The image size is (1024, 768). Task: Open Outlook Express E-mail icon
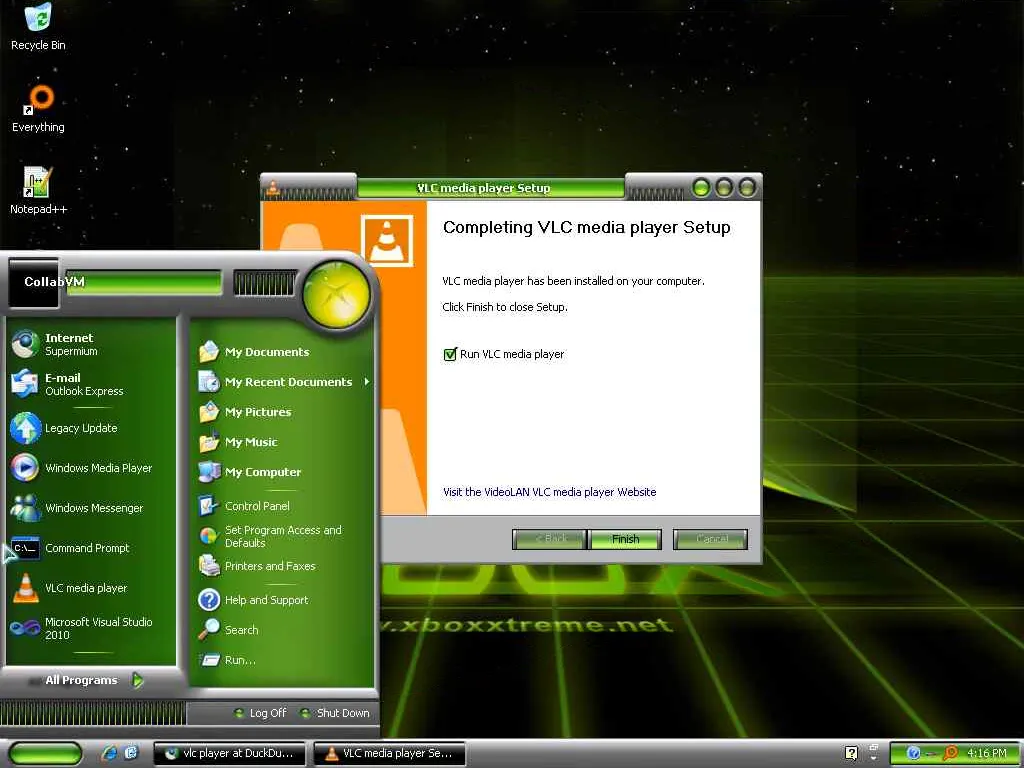[x=25, y=383]
